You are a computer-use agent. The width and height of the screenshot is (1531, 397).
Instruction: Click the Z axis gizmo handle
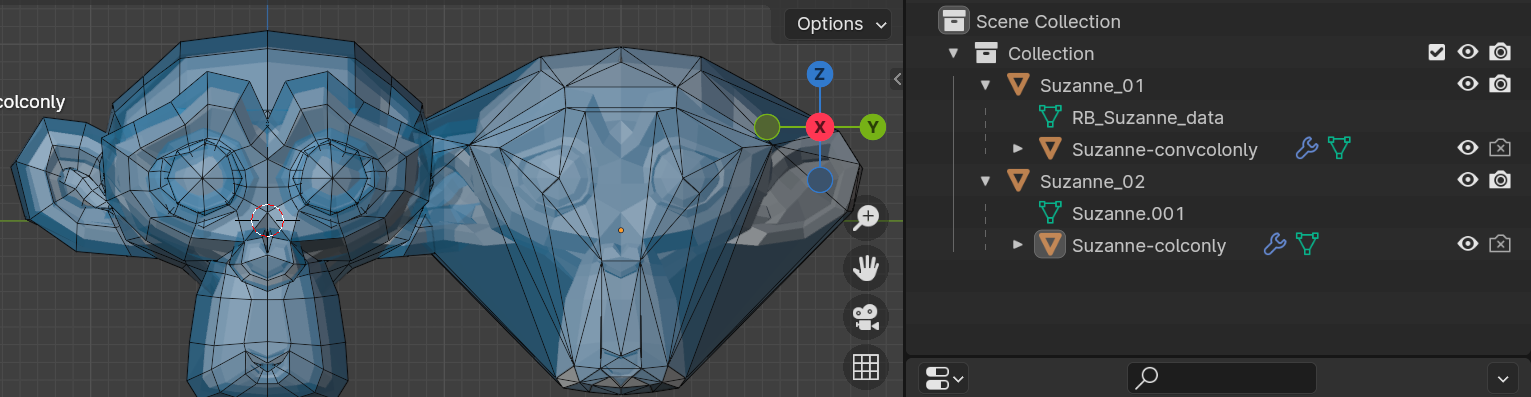(820, 74)
